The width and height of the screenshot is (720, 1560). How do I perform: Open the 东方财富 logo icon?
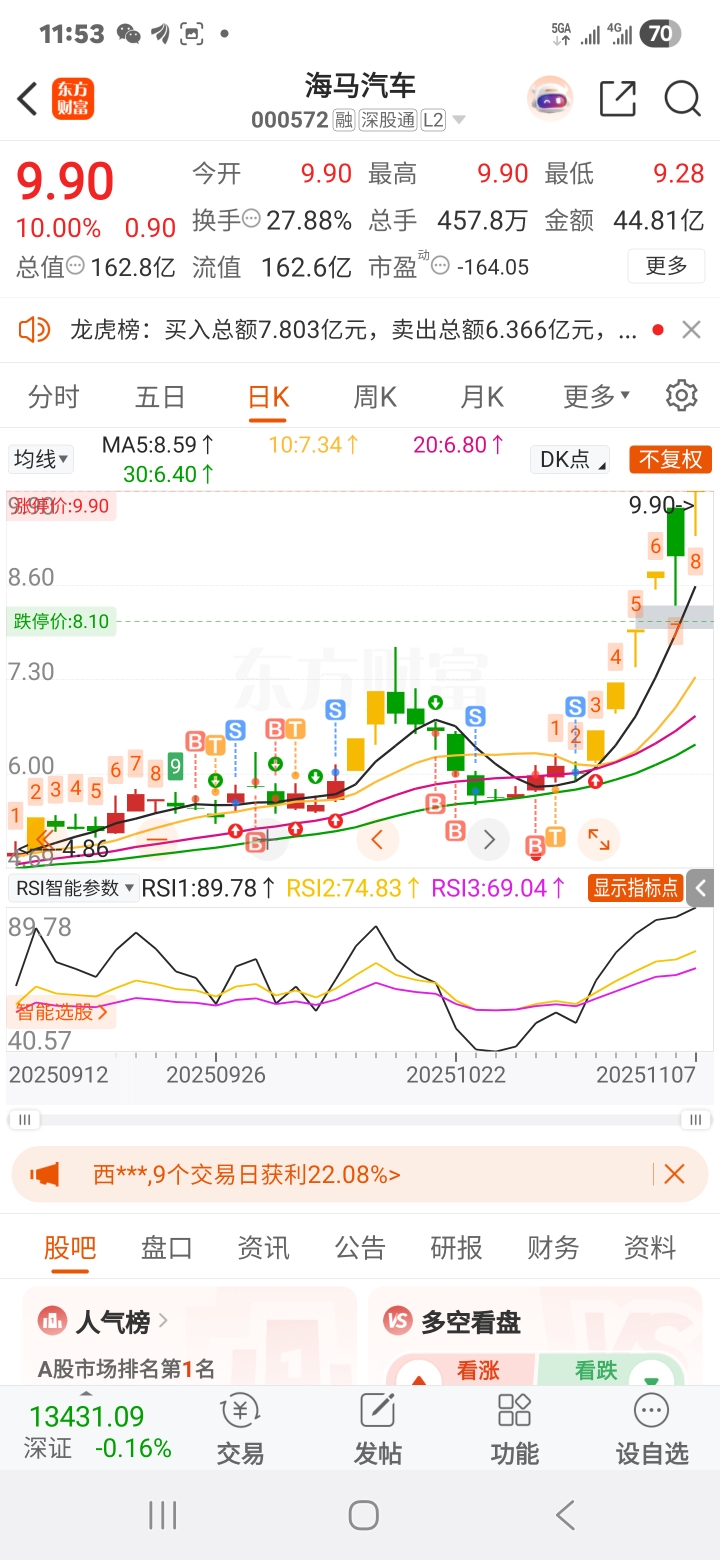[73, 99]
